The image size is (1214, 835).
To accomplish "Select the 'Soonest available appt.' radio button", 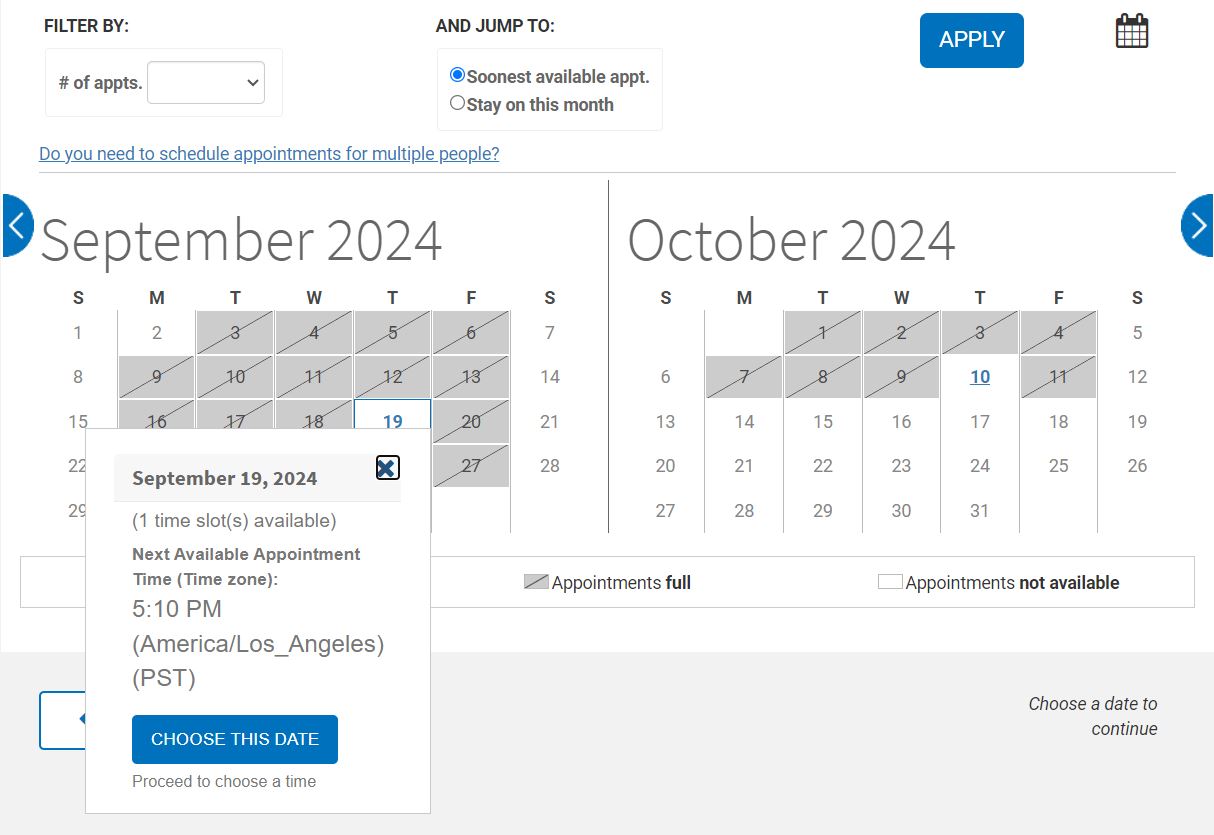I will pos(457,74).
